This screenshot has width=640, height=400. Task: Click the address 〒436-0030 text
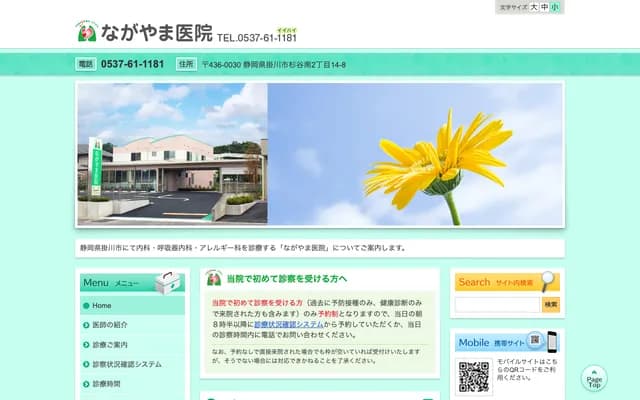(274, 65)
